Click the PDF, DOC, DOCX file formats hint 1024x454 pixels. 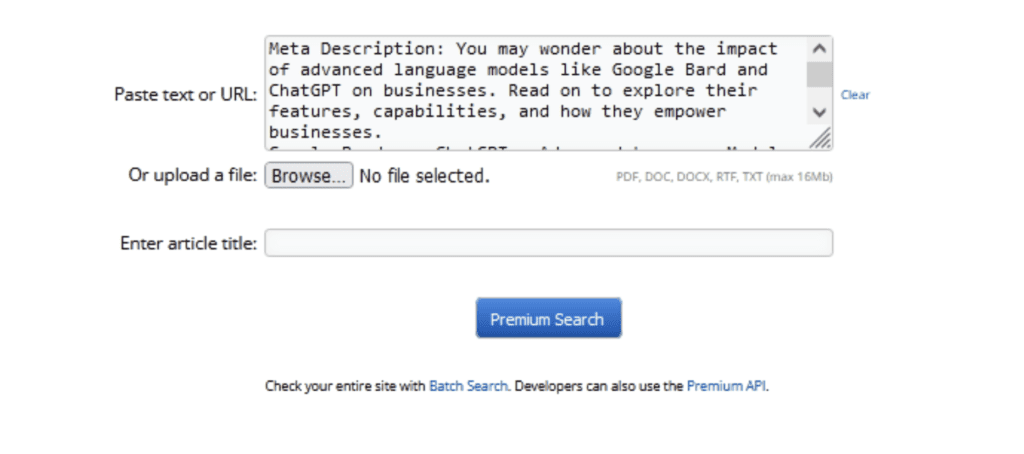[724, 178]
